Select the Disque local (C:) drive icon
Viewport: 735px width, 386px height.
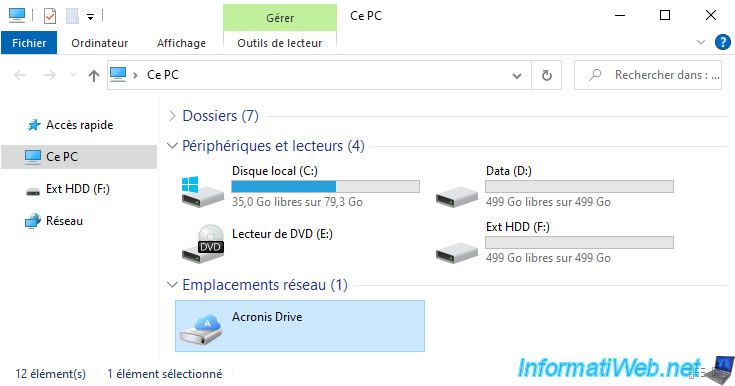coord(202,191)
